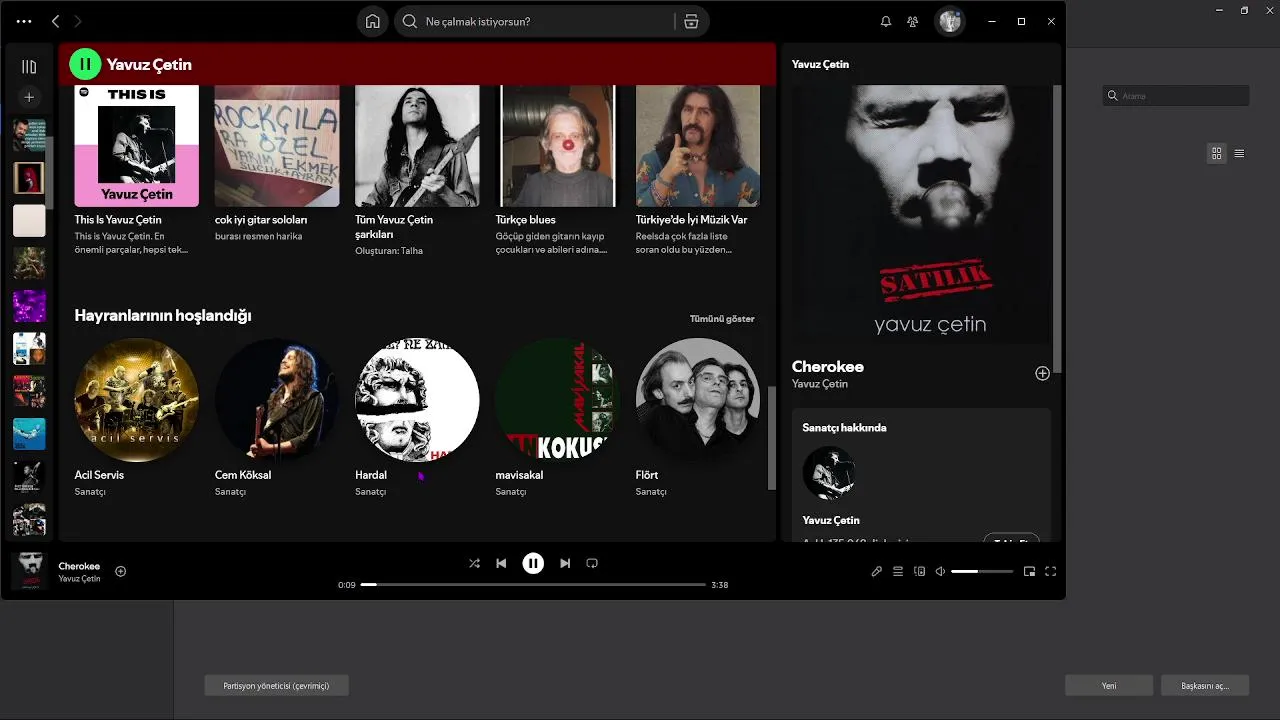Skip to previous track

coord(501,563)
